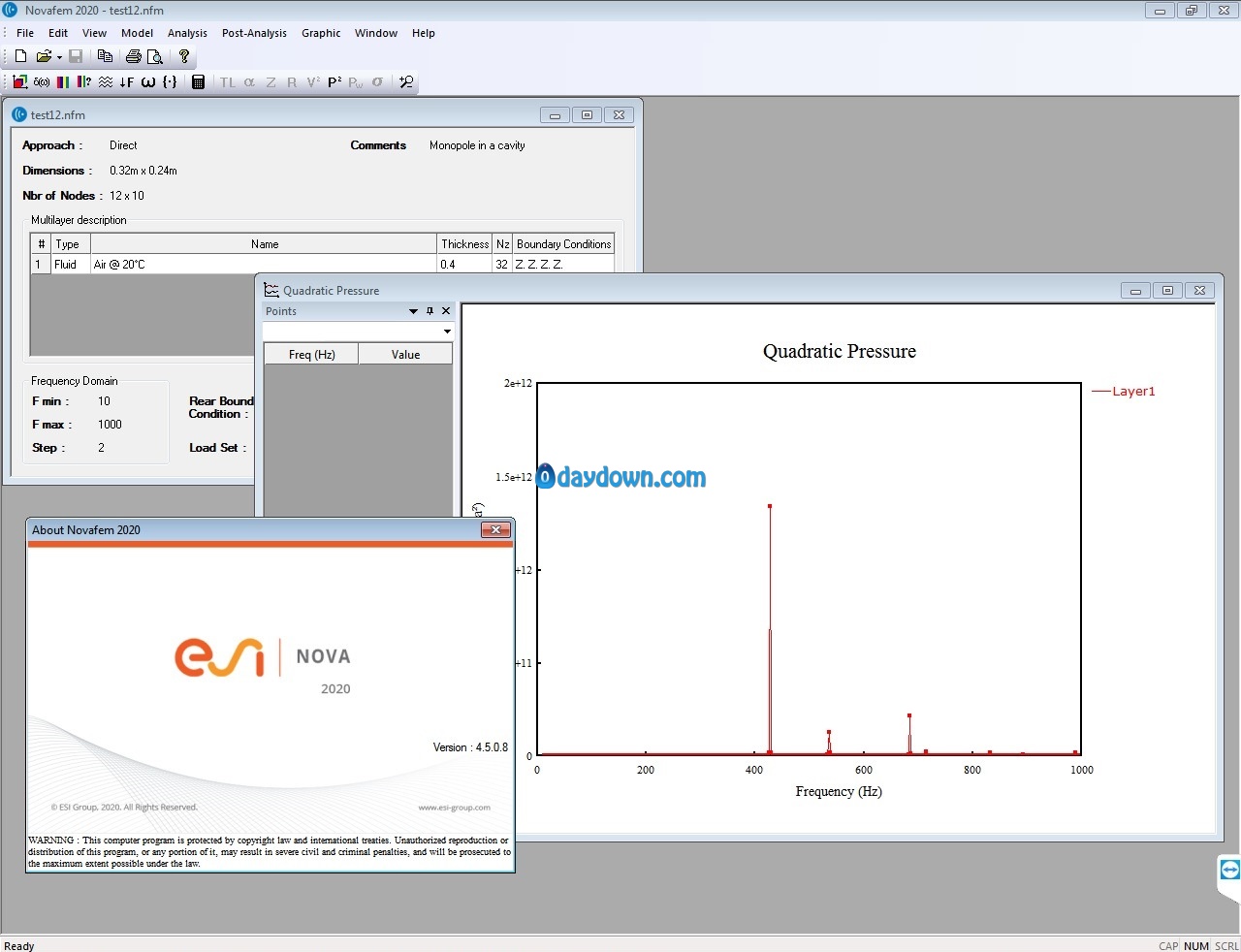Screen dimensions: 1241x952
Task: Click the wavy lines toolbar icon
Action: 106,82
